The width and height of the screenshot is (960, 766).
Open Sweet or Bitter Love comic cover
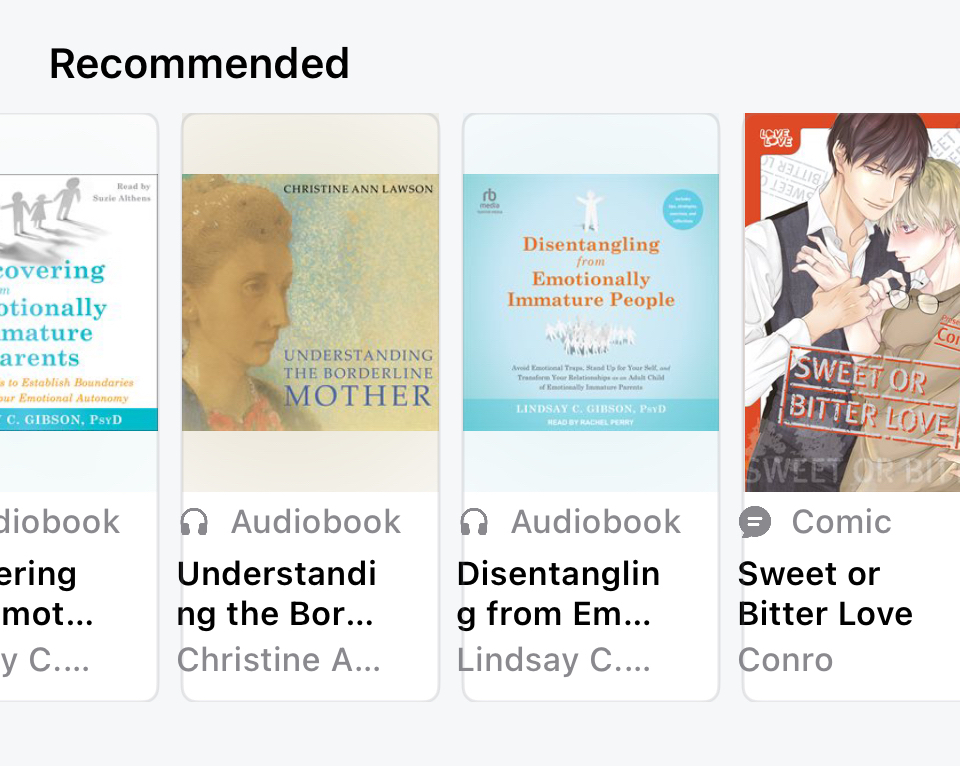[852, 302]
